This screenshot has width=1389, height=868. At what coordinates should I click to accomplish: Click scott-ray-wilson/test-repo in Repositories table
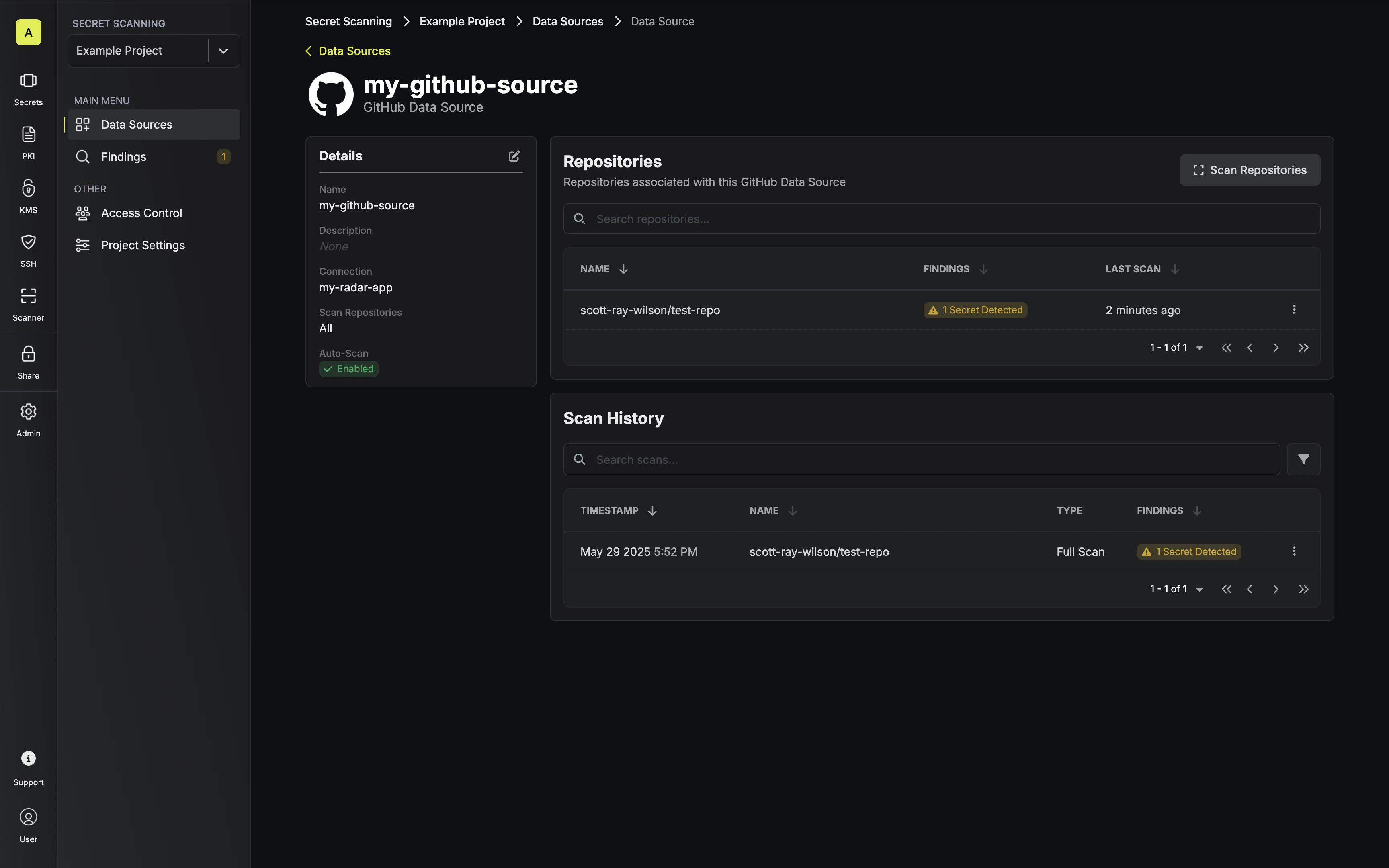tap(650, 310)
